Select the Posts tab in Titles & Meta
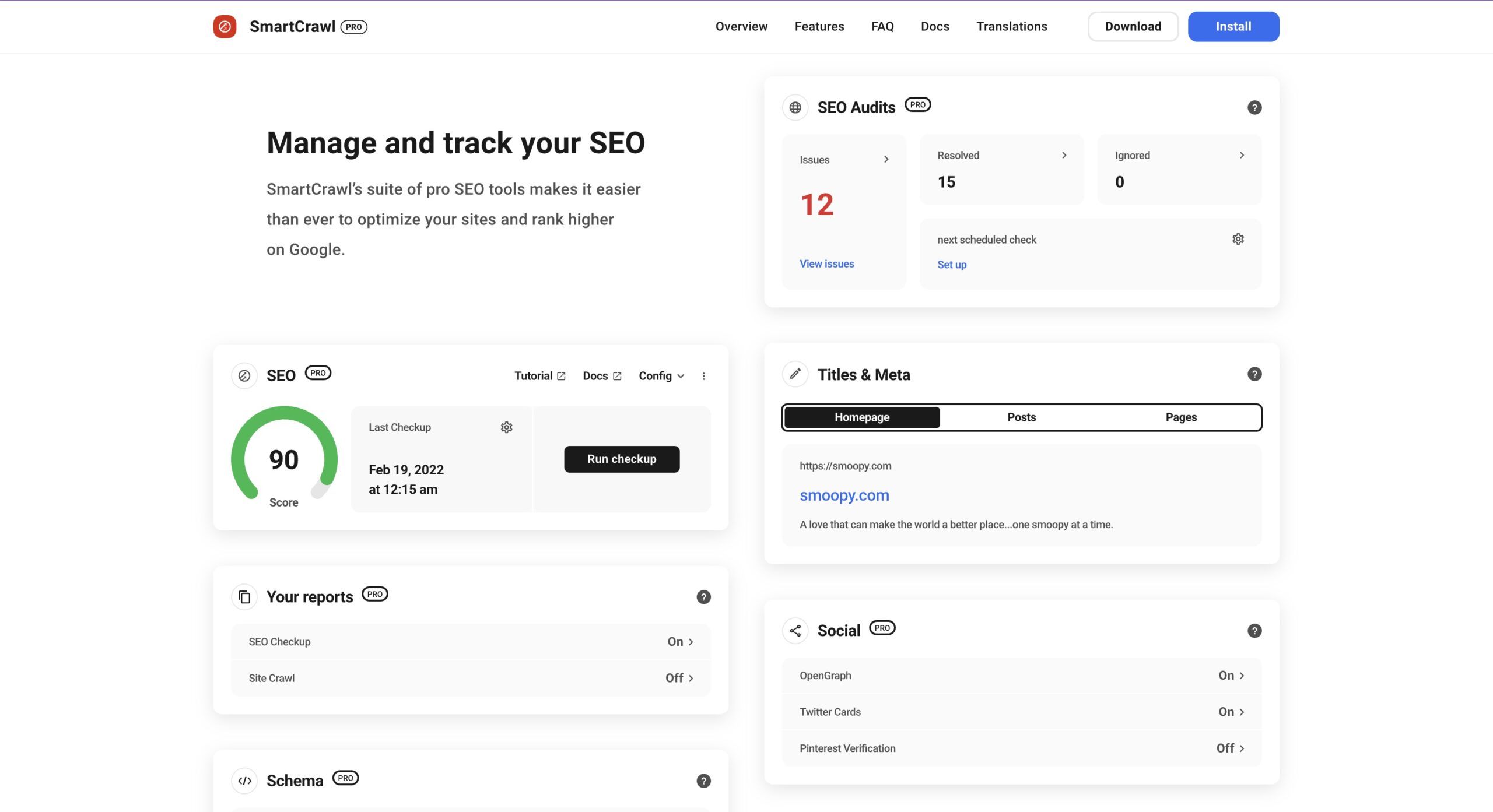Image resolution: width=1493 pixels, height=812 pixels. click(1021, 417)
